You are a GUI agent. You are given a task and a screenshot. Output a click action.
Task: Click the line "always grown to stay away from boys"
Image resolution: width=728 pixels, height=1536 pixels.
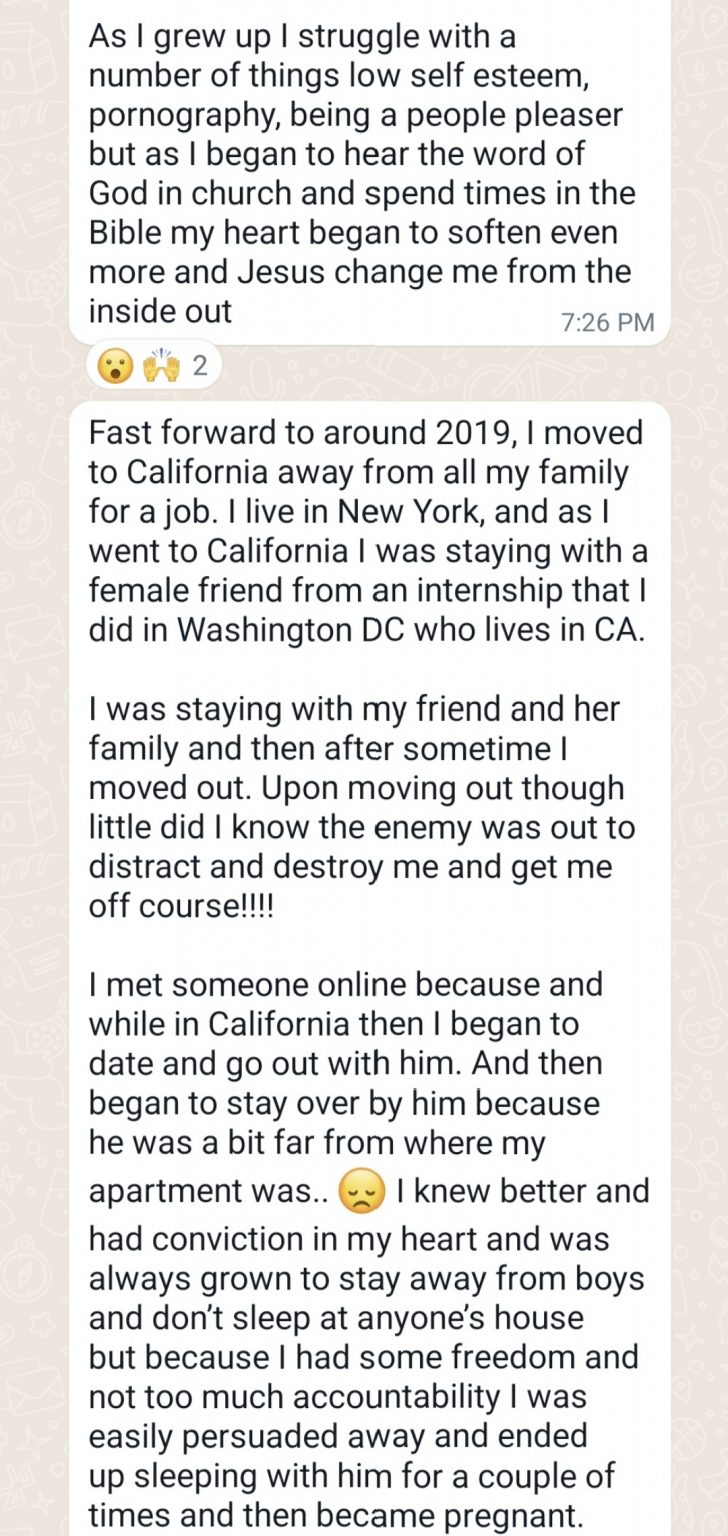[366, 1279]
